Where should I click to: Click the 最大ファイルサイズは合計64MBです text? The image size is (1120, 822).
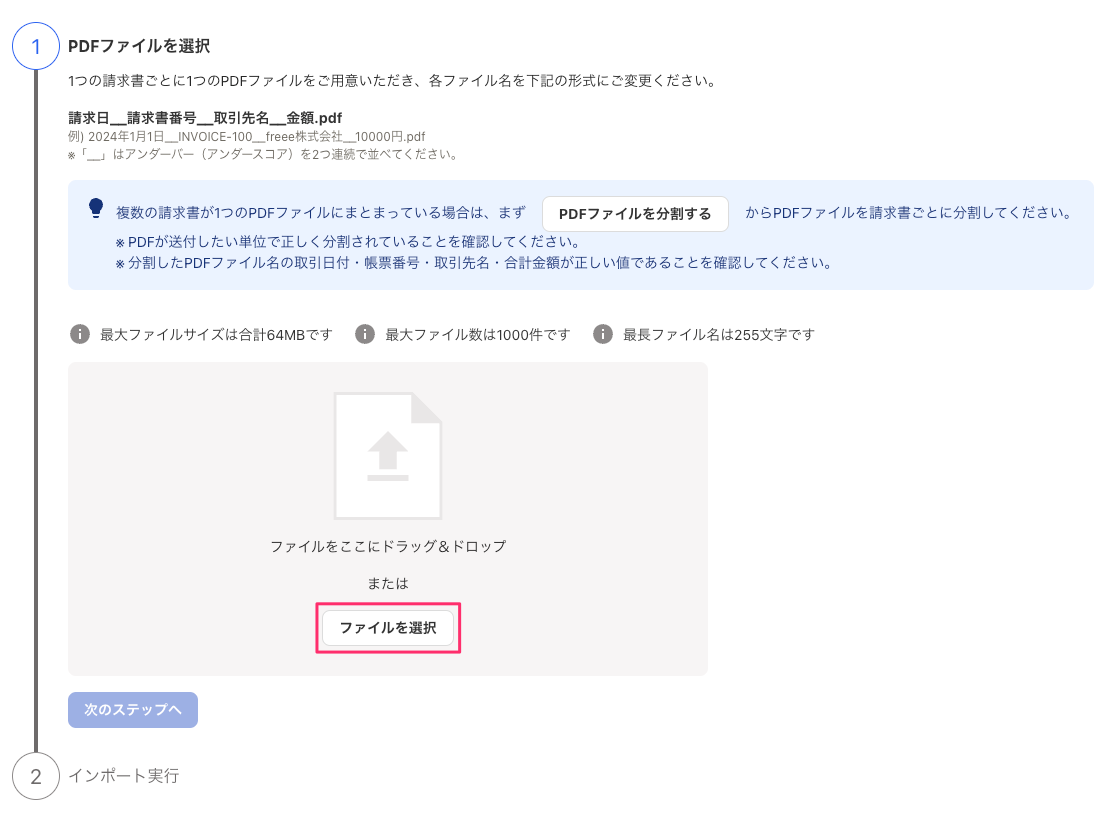coord(216,334)
